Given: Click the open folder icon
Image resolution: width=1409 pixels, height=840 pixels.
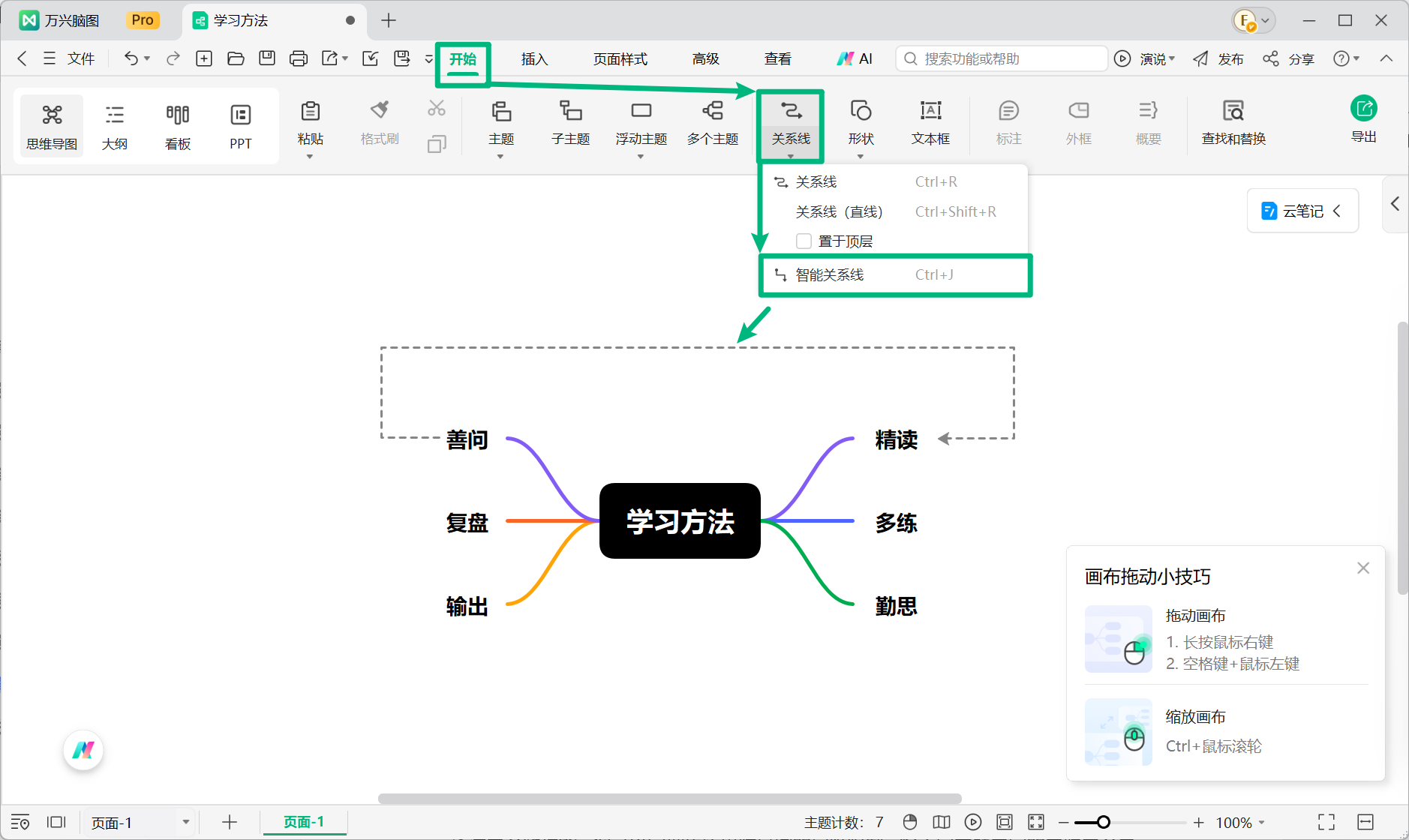Looking at the screenshot, I should coord(236,58).
